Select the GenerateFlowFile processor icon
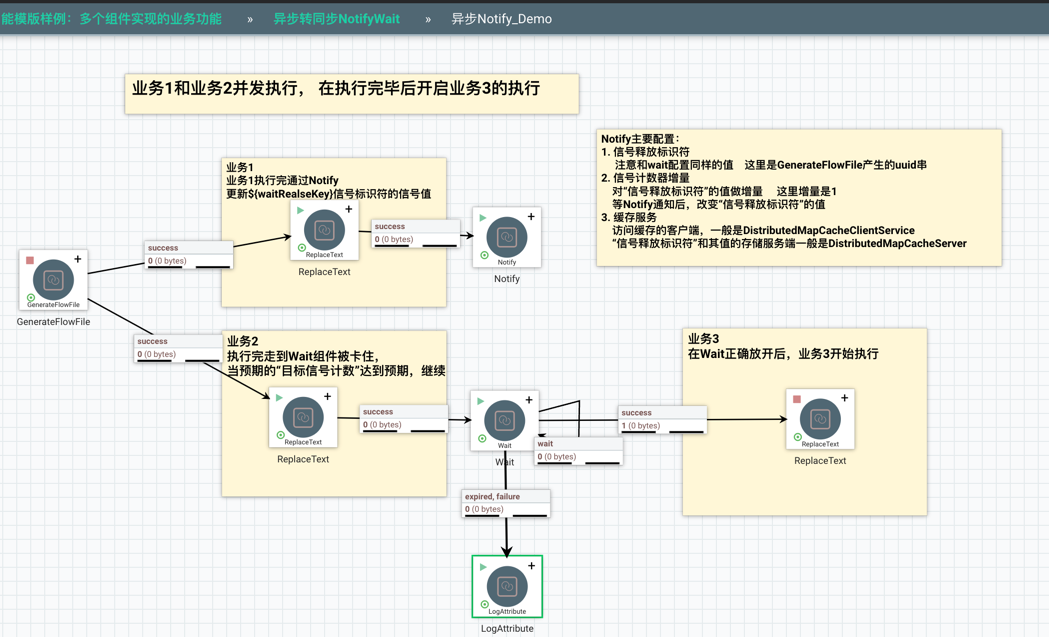1049x637 pixels. (x=53, y=279)
